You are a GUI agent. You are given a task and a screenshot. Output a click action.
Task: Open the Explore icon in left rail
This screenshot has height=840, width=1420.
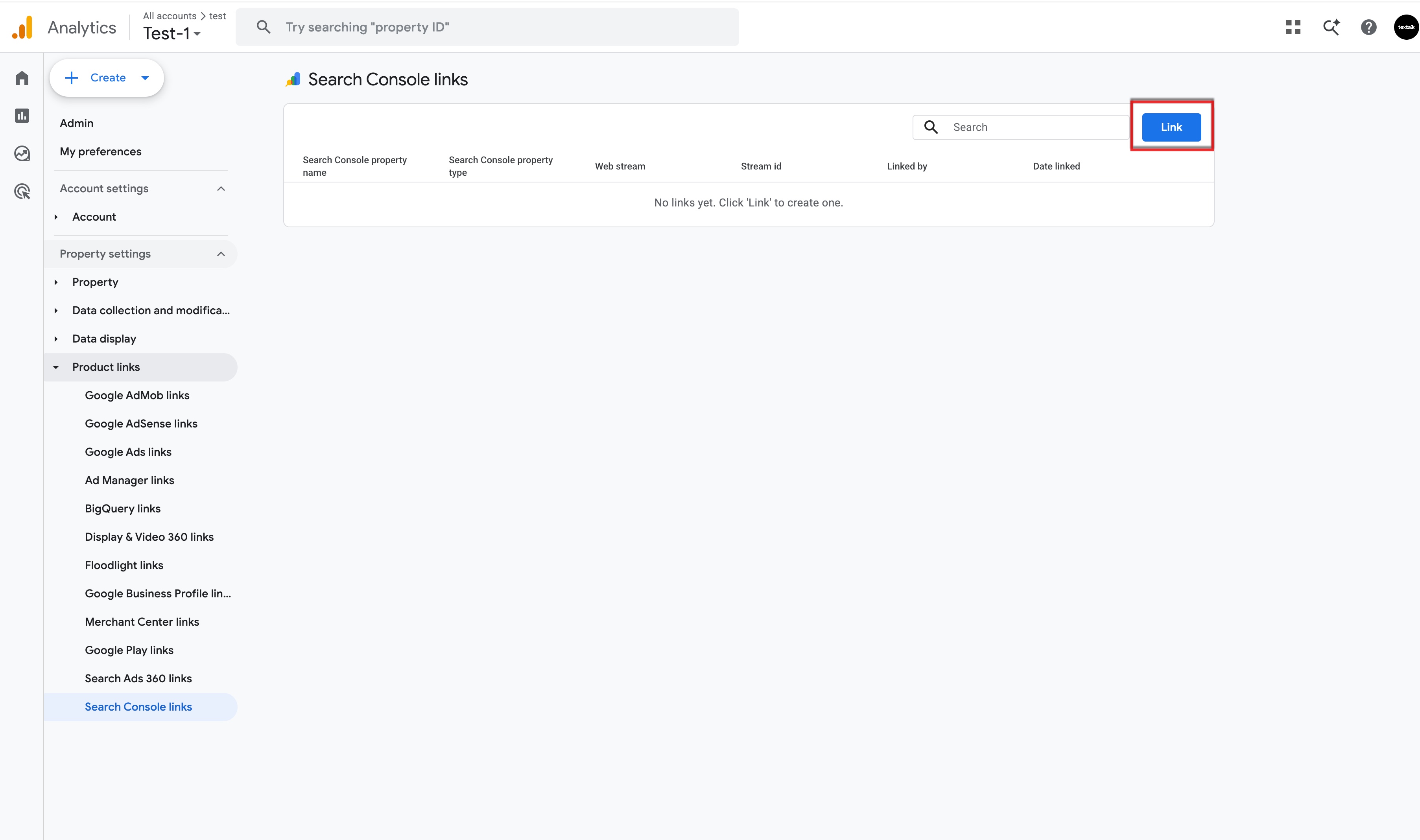point(22,153)
